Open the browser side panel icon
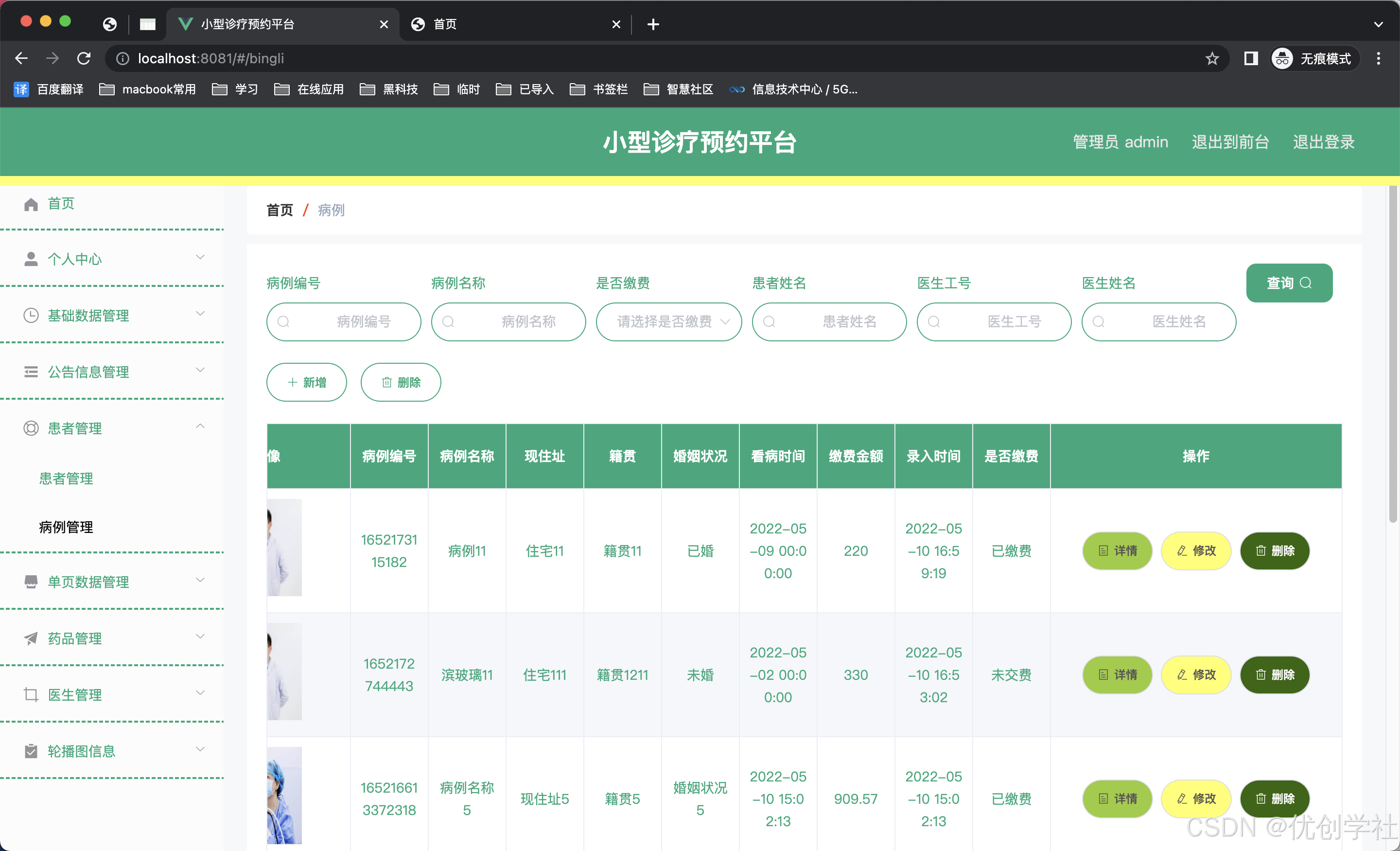Viewport: 1400px width, 851px height. (1251, 58)
